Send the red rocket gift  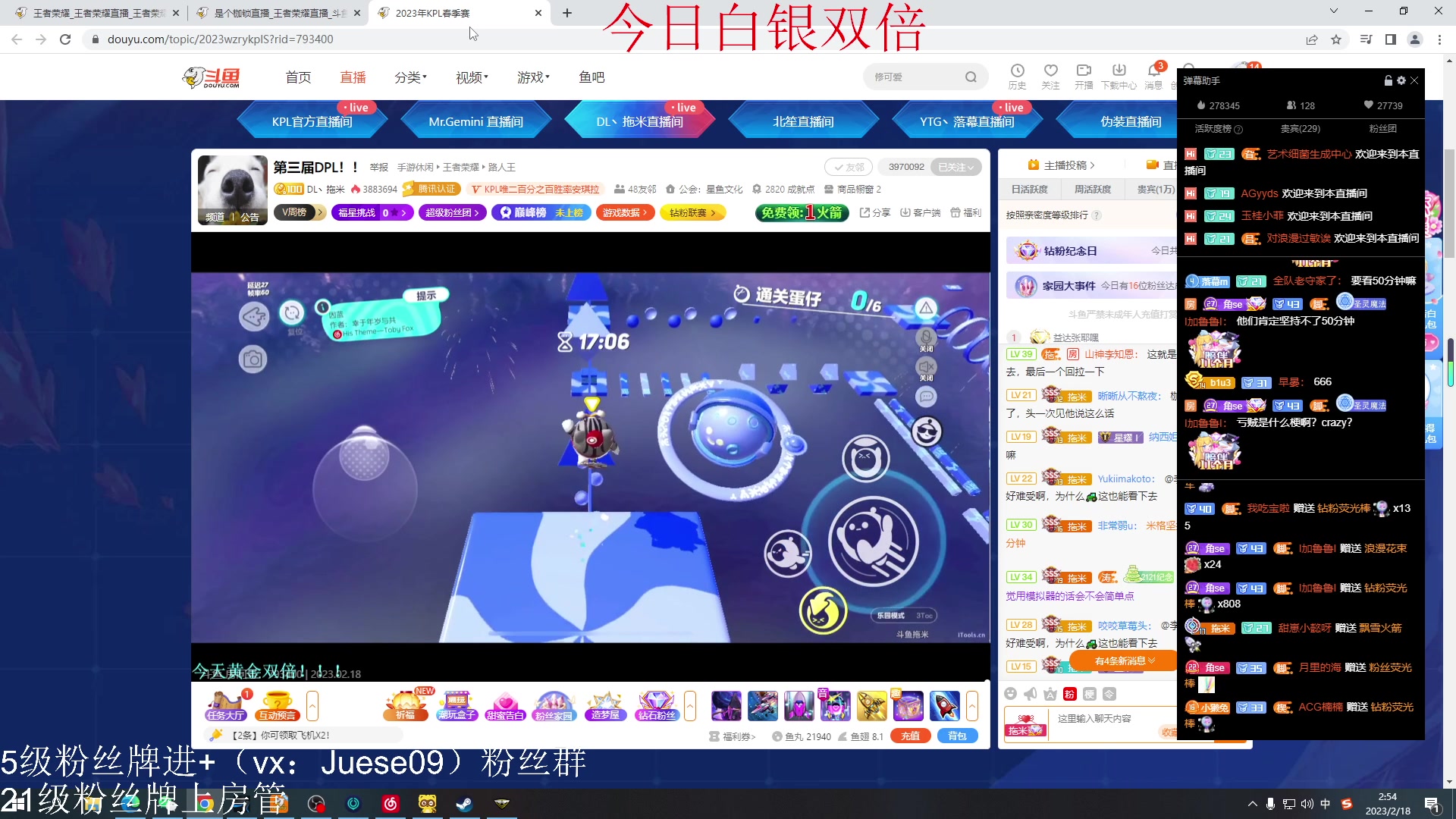click(x=945, y=706)
